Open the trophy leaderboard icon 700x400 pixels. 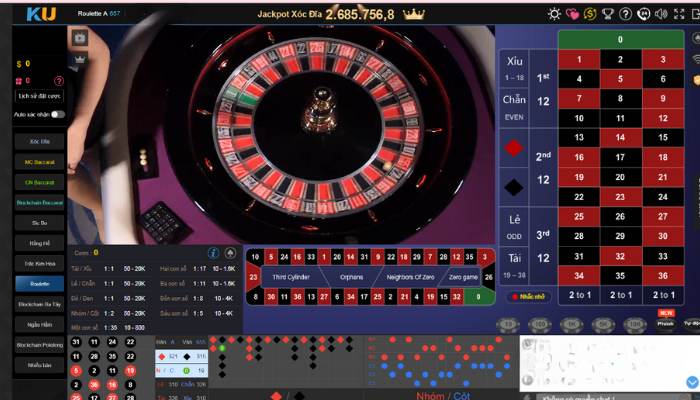[608, 14]
